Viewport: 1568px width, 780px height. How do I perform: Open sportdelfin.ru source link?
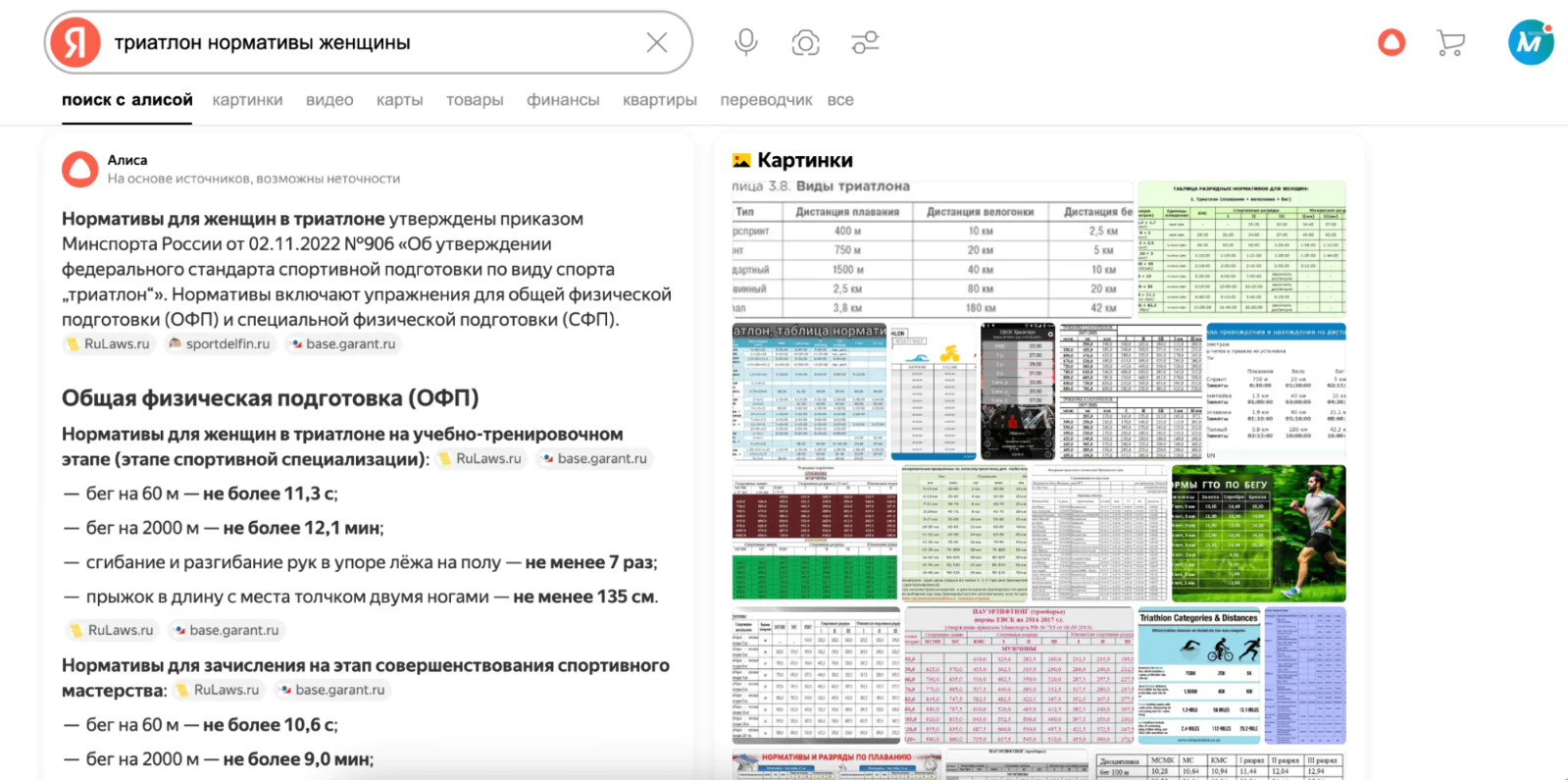point(220,344)
